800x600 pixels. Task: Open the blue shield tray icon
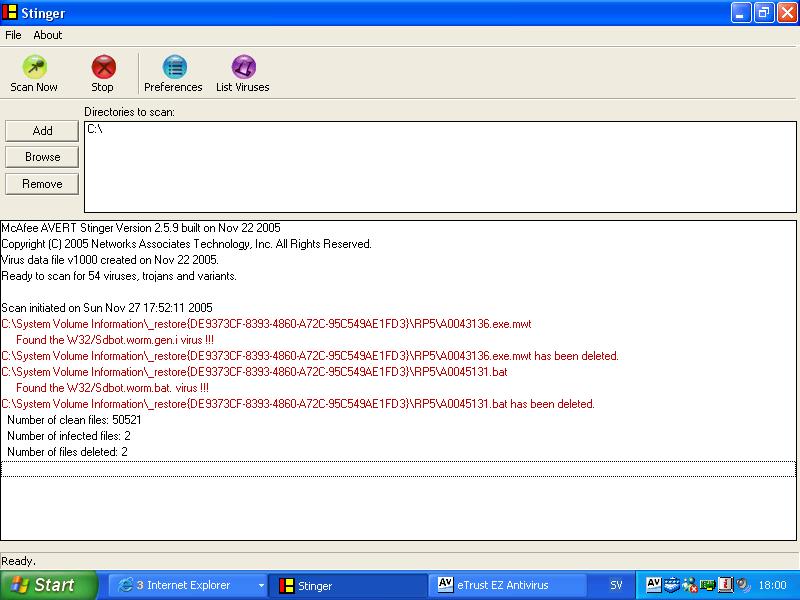coord(671,585)
